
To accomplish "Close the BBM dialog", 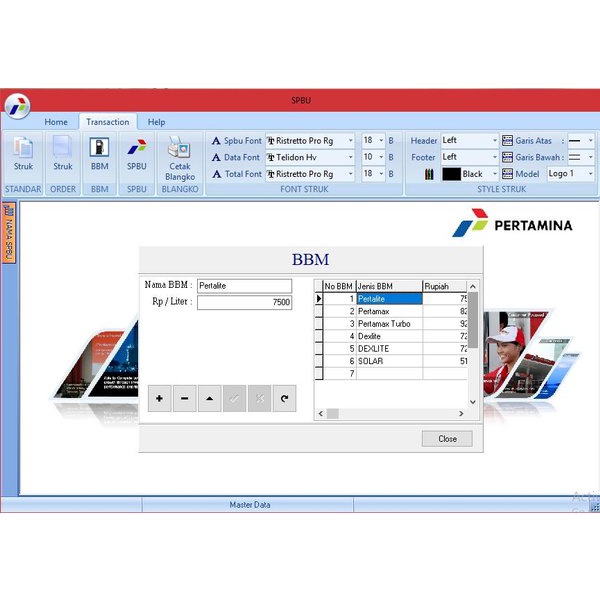I will (447, 439).
